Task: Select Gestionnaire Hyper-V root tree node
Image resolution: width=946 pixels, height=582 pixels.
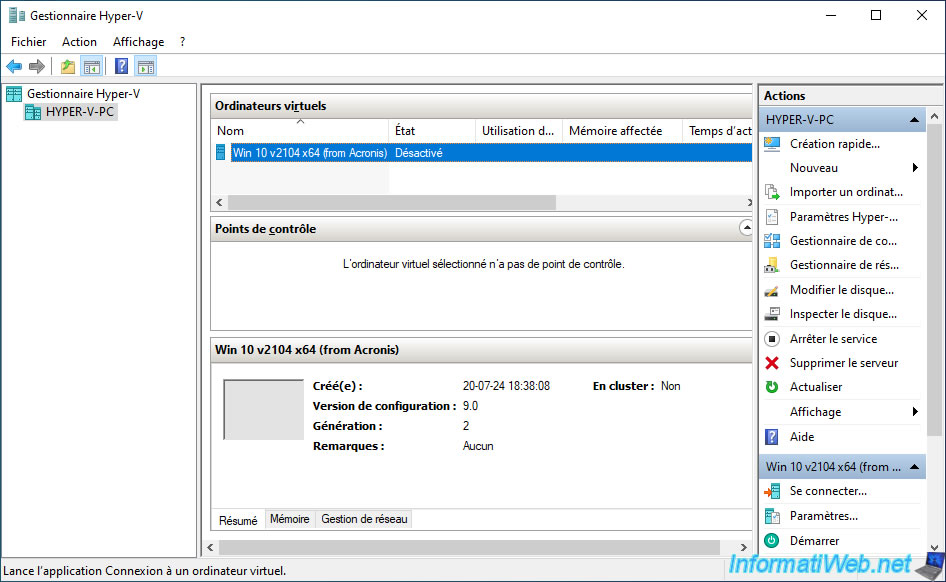Action: 83,94
